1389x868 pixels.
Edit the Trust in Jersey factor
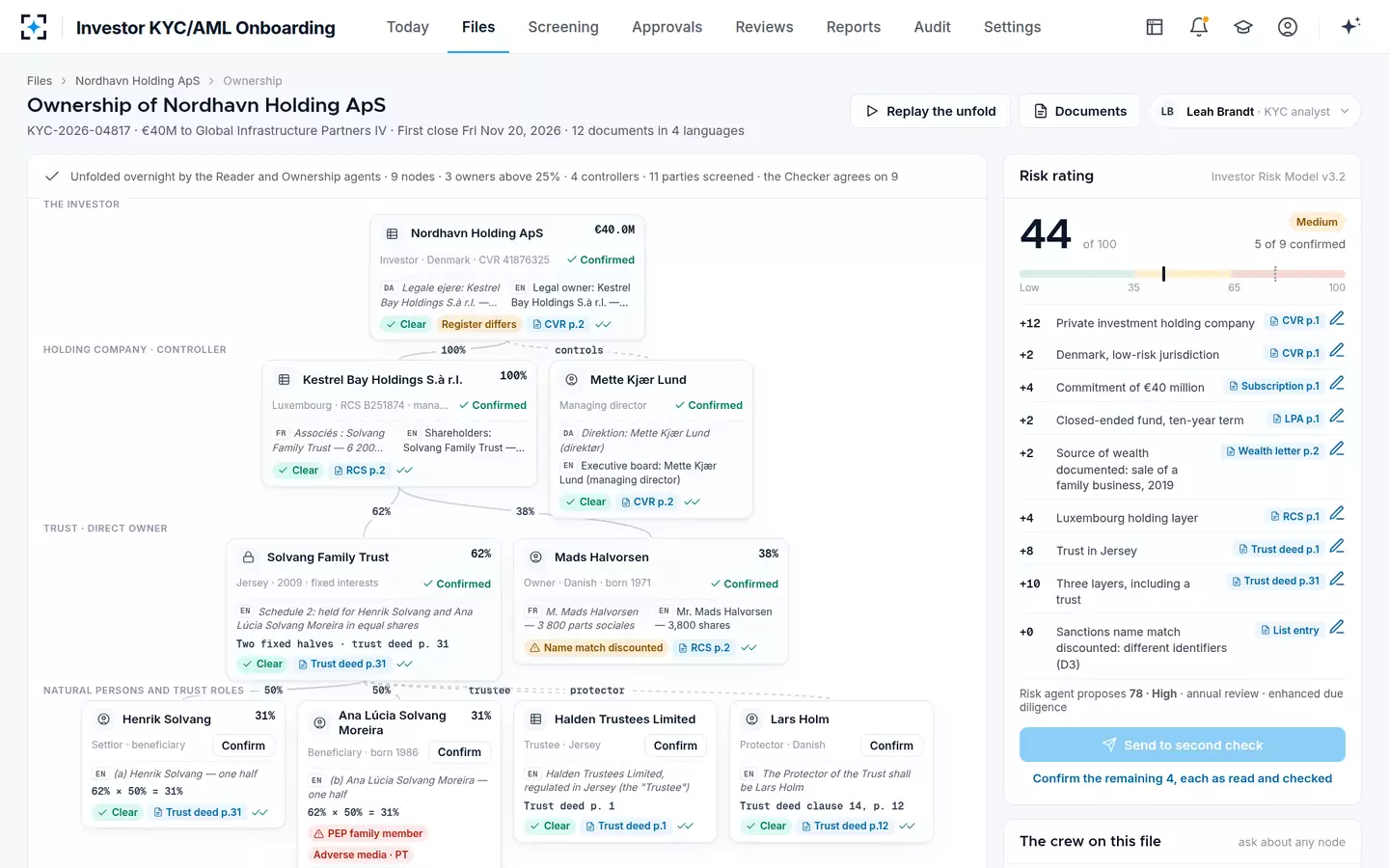(x=1337, y=547)
